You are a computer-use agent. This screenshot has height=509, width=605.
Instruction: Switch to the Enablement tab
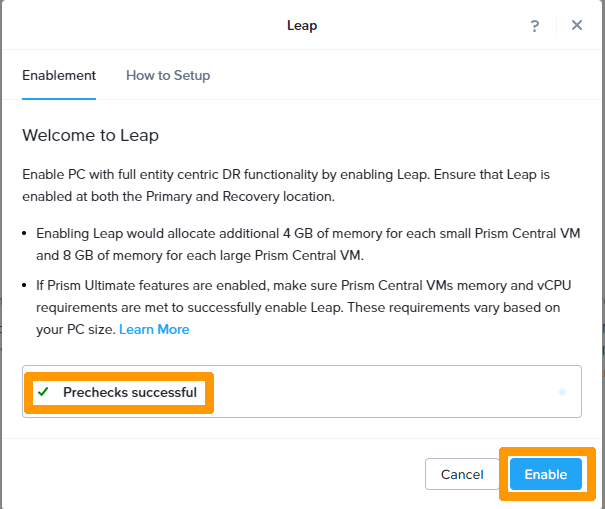59,75
